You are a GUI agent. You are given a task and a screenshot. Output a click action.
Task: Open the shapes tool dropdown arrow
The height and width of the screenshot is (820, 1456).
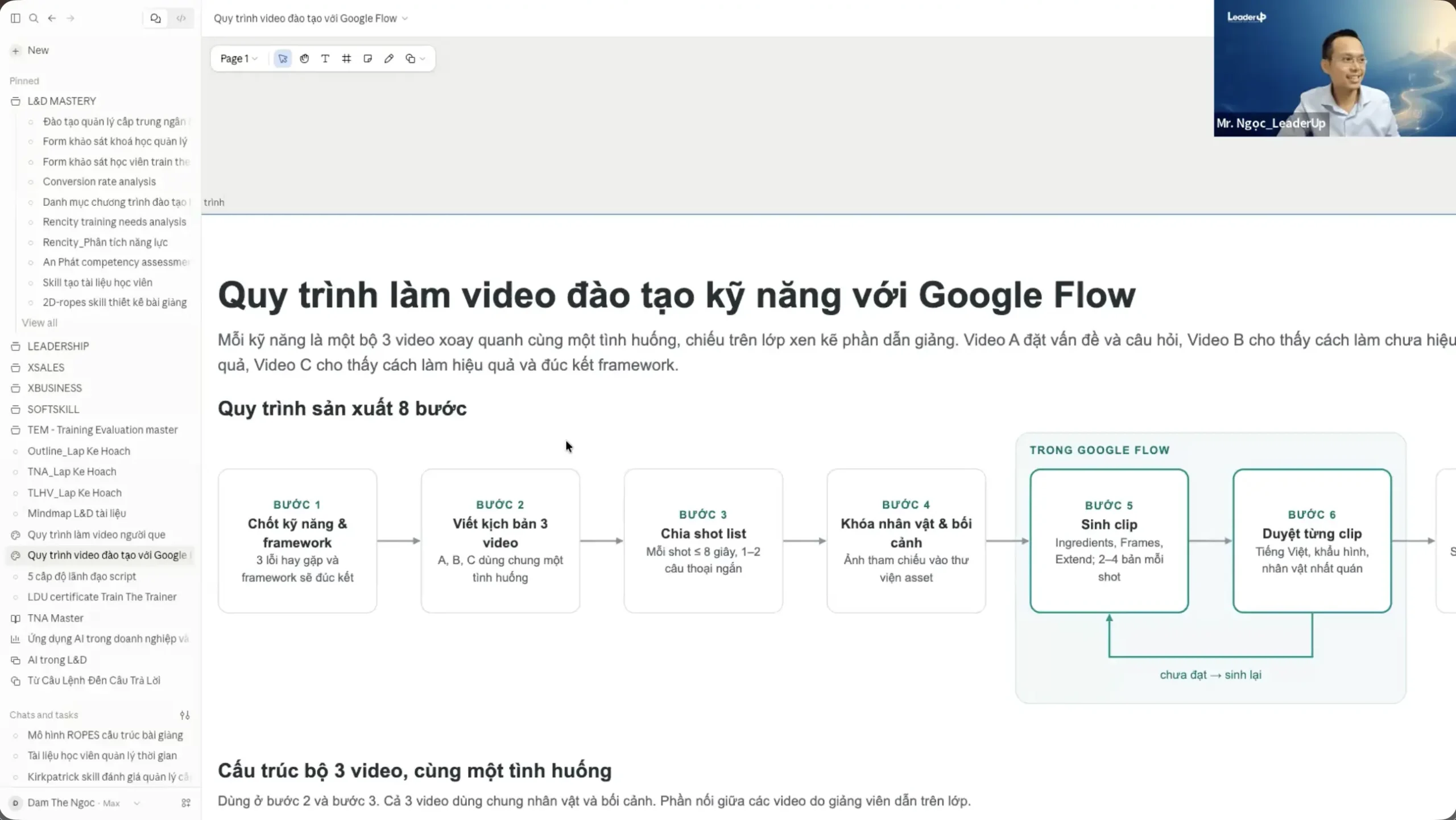pos(423,59)
